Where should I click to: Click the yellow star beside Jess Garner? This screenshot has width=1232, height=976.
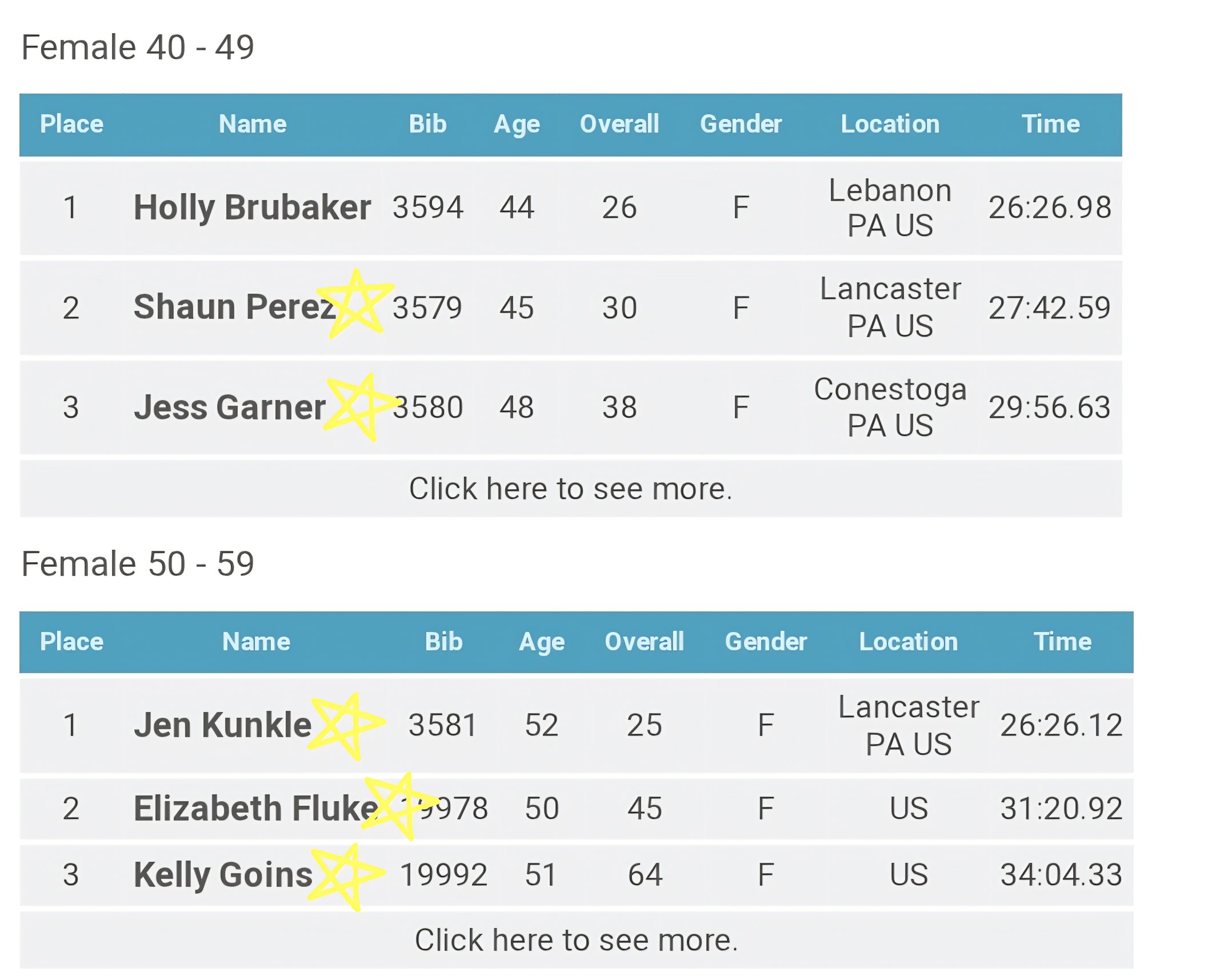[361, 406]
